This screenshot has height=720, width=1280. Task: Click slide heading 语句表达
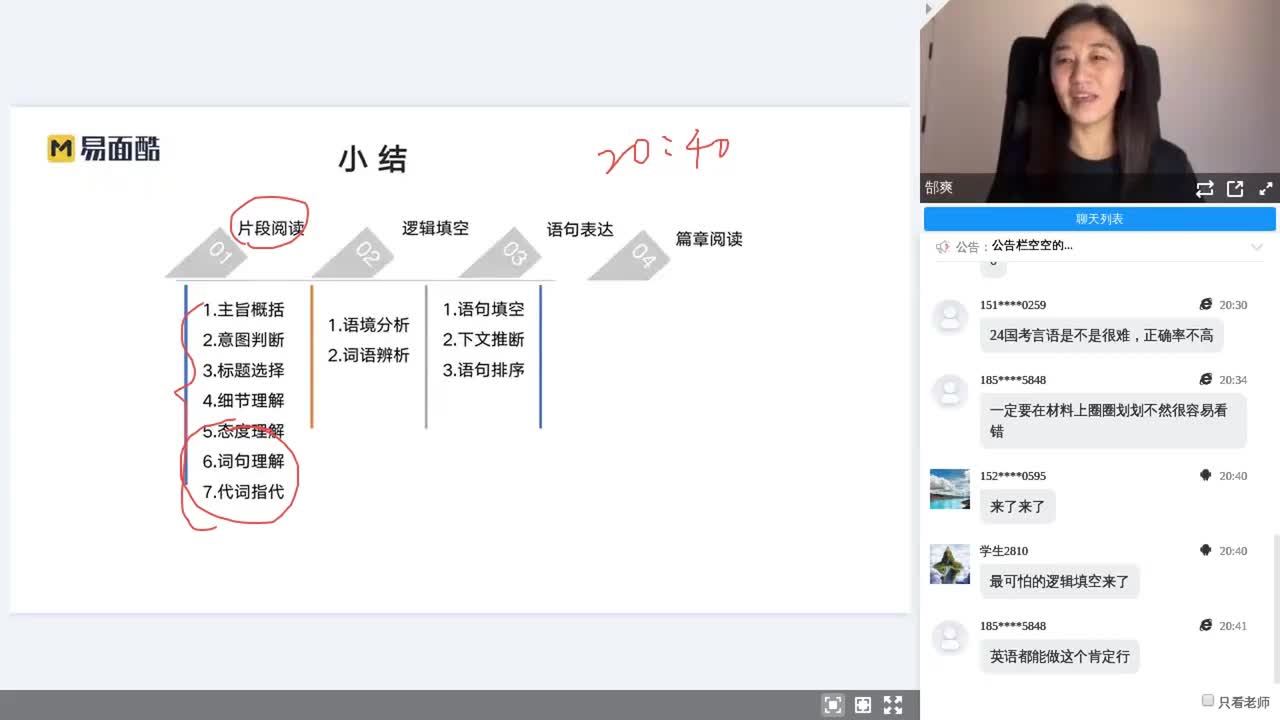(x=580, y=229)
